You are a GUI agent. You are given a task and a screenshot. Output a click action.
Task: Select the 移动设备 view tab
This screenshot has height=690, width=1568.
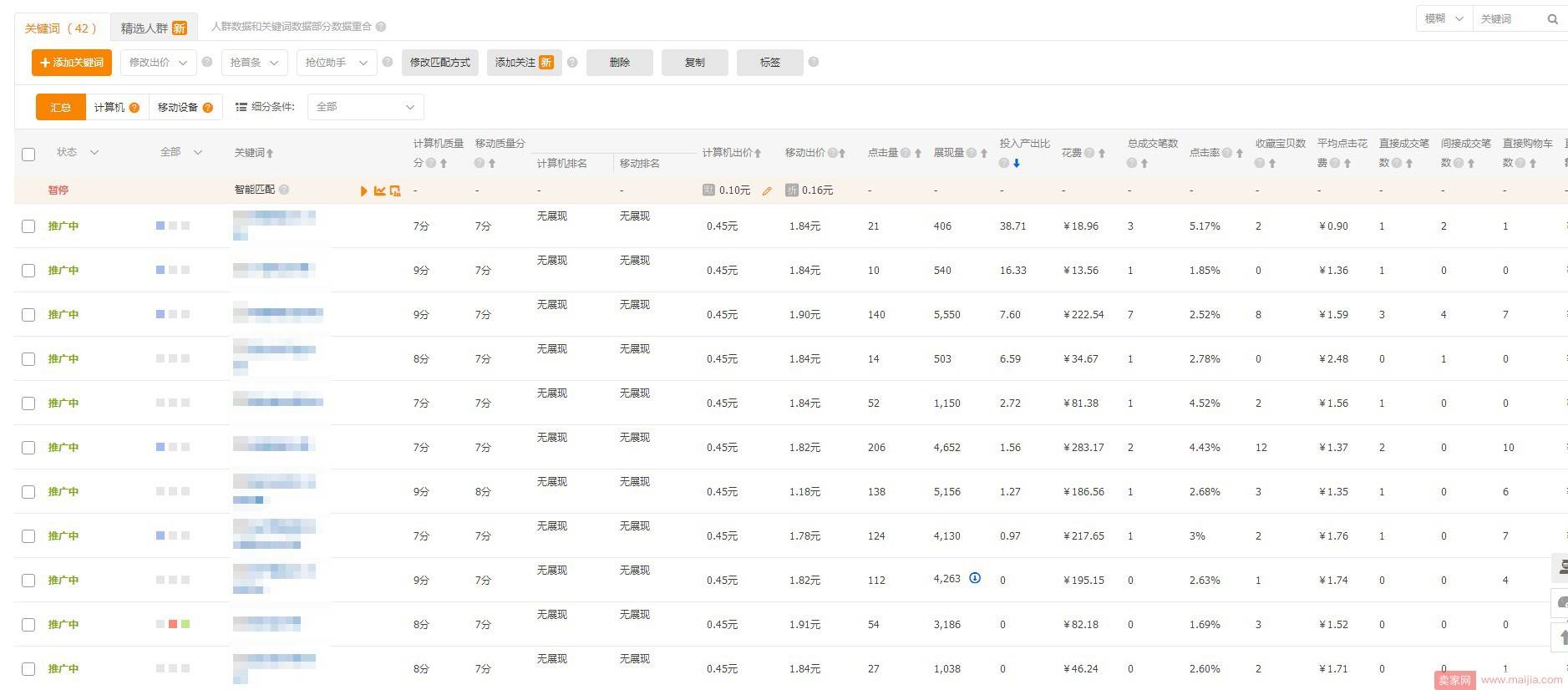pyautogui.click(x=185, y=107)
